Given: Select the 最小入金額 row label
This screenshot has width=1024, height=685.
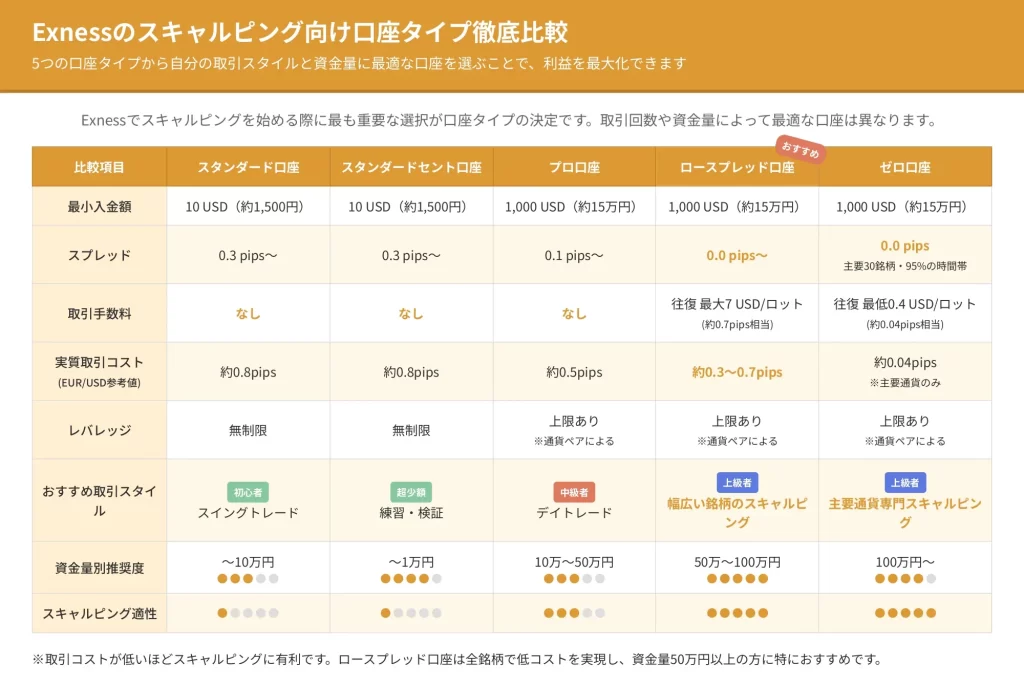Looking at the screenshot, I should click(x=99, y=207).
